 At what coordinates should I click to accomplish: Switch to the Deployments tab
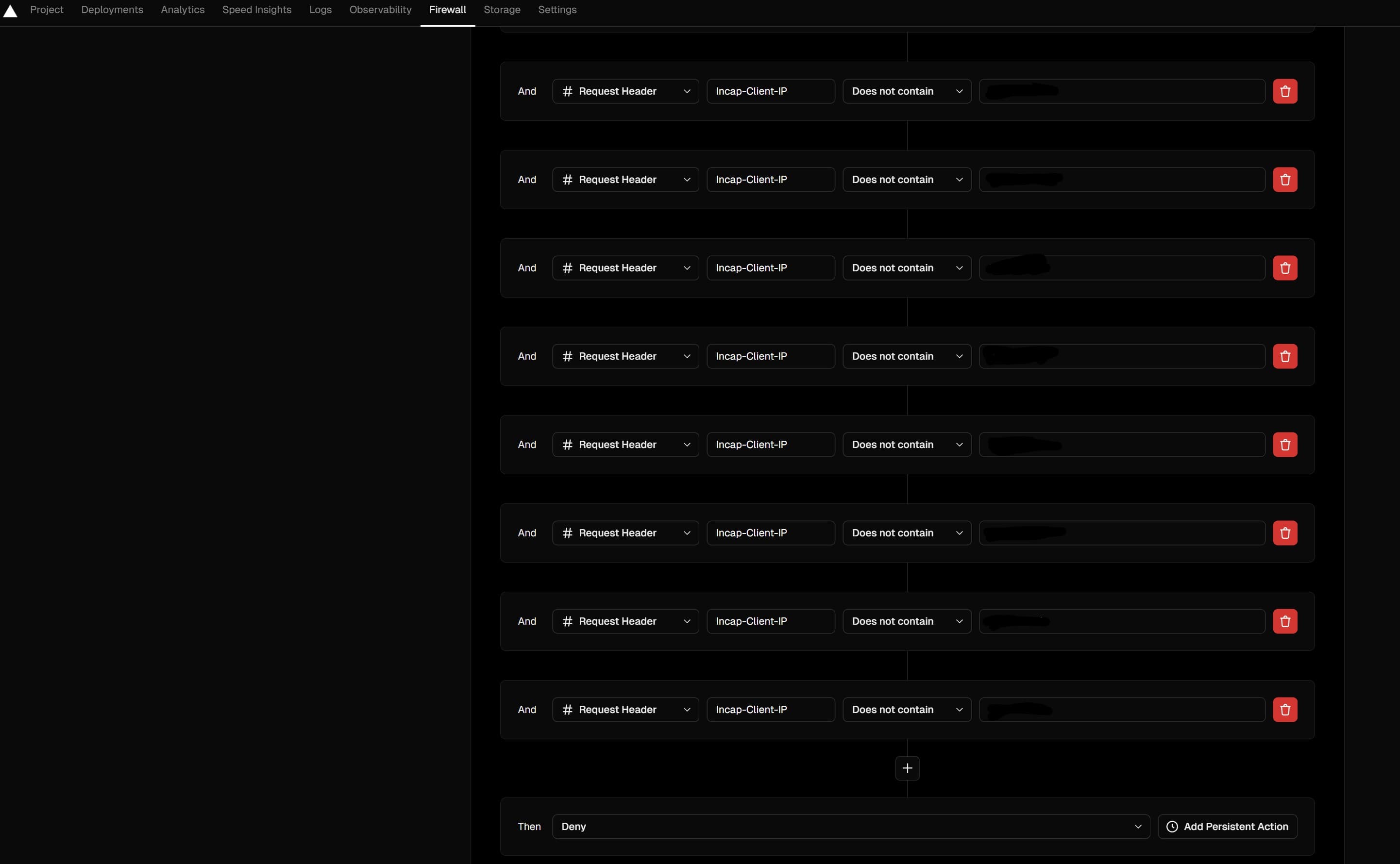pyautogui.click(x=112, y=10)
